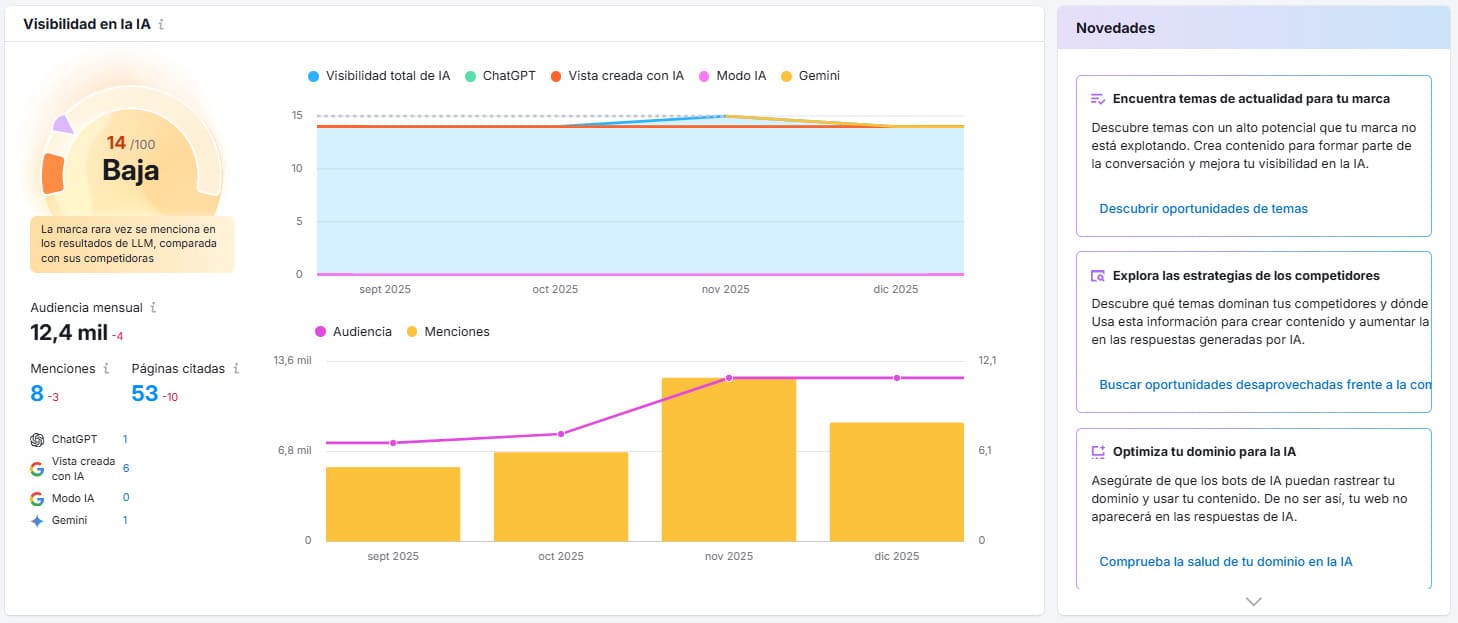Toggle the Visibilidad total de IA legend series
This screenshot has height=623, width=1458.
[x=378, y=75]
